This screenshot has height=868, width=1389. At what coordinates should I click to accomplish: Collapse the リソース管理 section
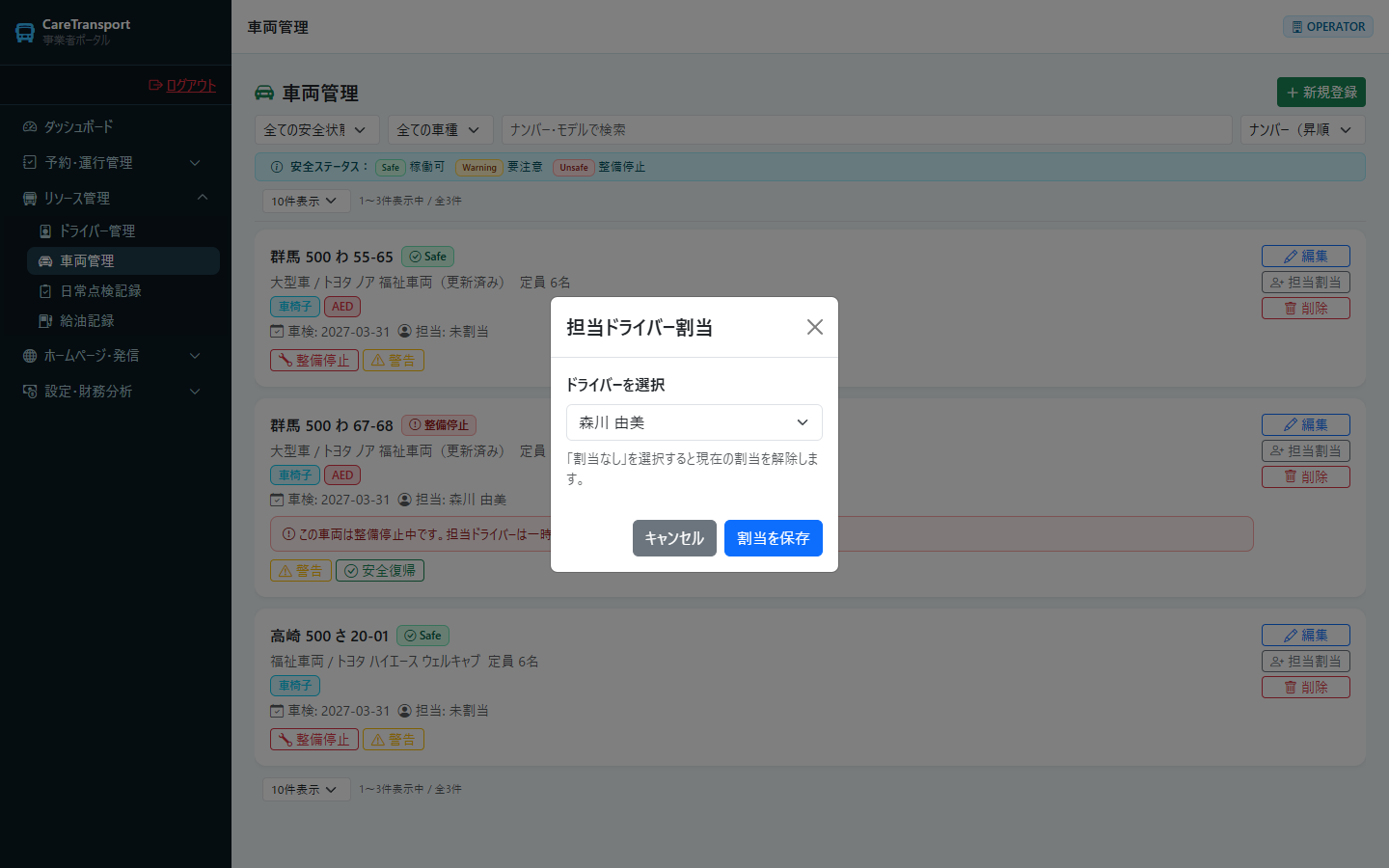point(116,198)
